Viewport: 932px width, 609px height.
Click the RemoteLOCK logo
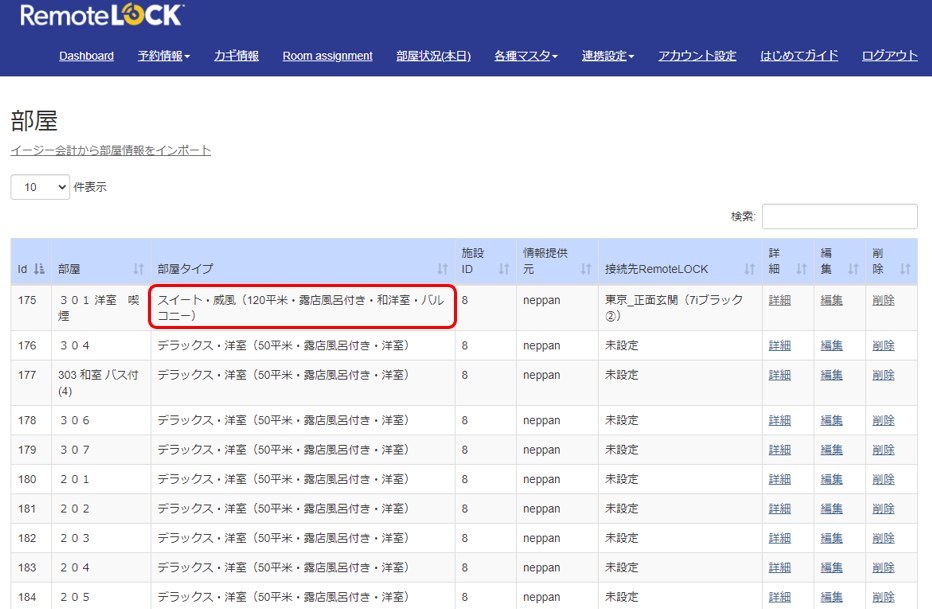[102, 15]
